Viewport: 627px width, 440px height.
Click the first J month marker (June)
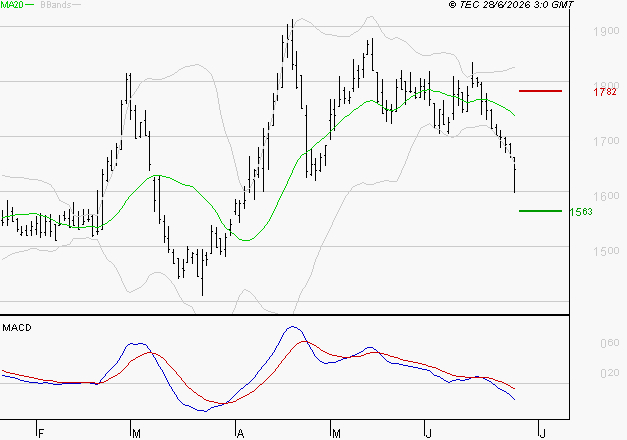click(428, 434)
